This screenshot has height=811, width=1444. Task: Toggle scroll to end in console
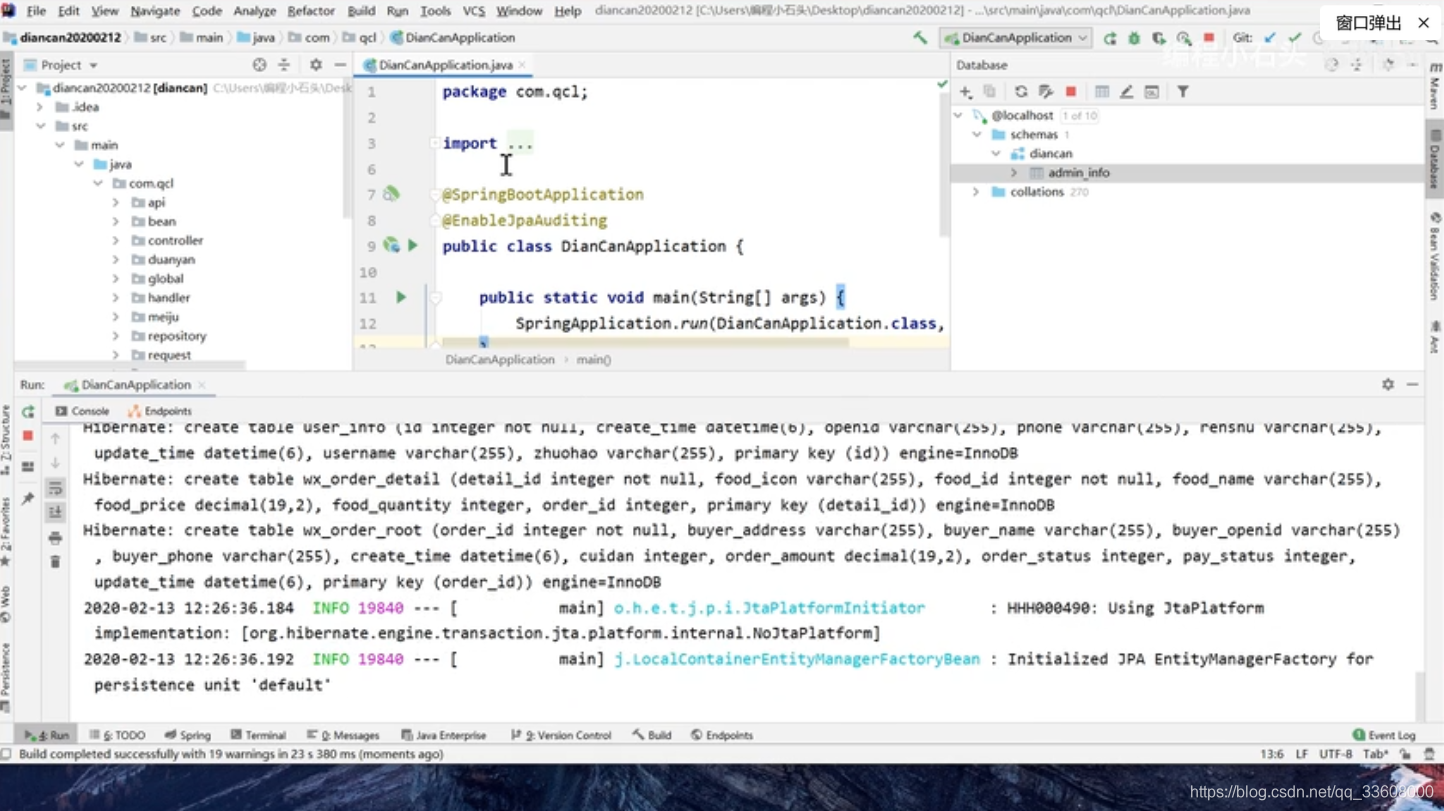coord(55,513)
